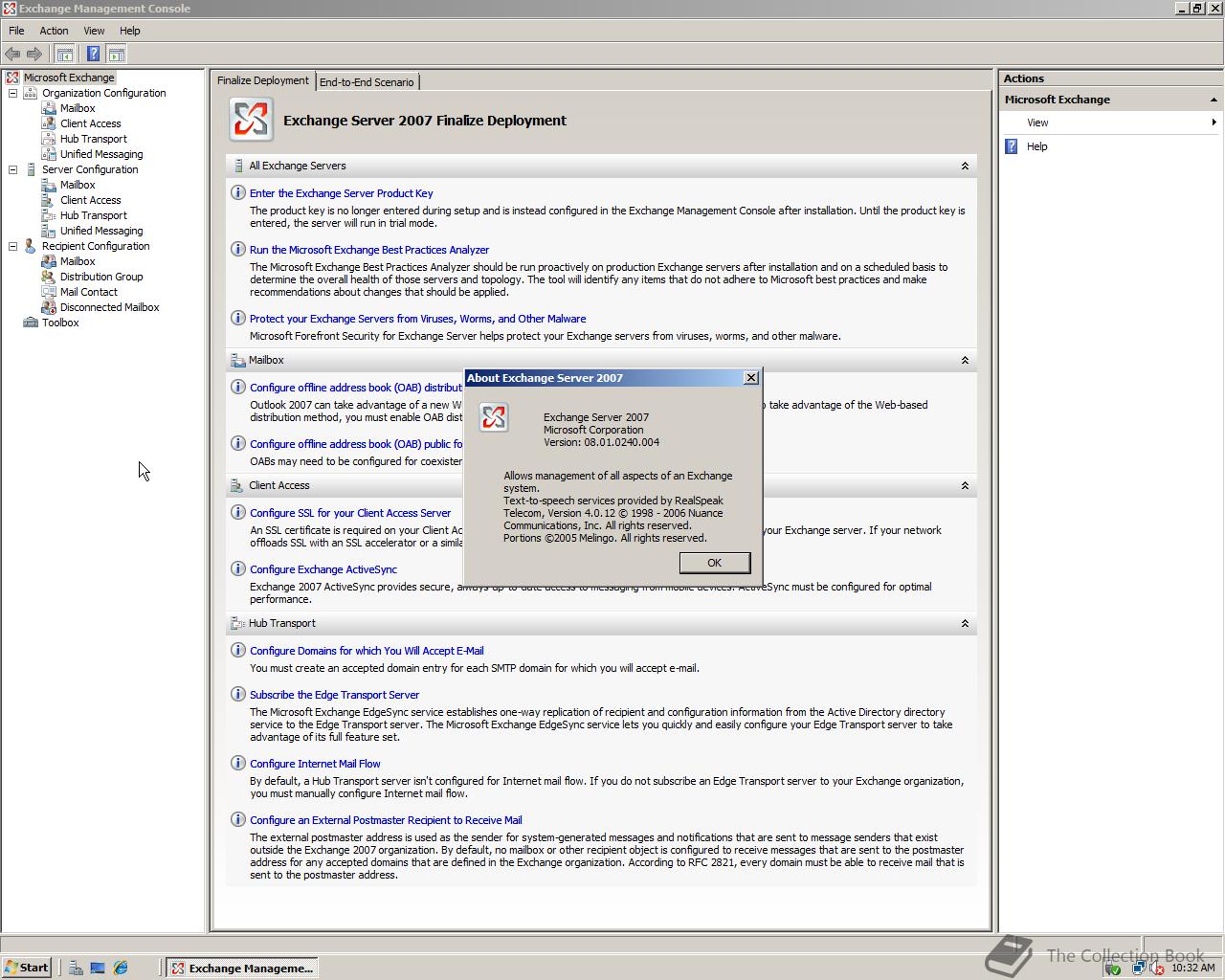Viewport: 1225px width, 980px height.
Task: Select Mailbox under Recipient Configuration
Action: [78, 261]
